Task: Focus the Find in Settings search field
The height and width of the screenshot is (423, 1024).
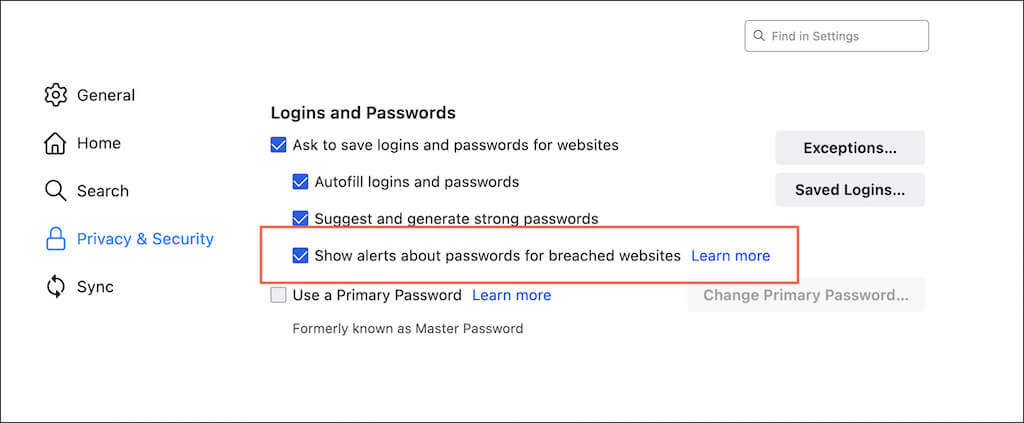Action: pos(845,36)
